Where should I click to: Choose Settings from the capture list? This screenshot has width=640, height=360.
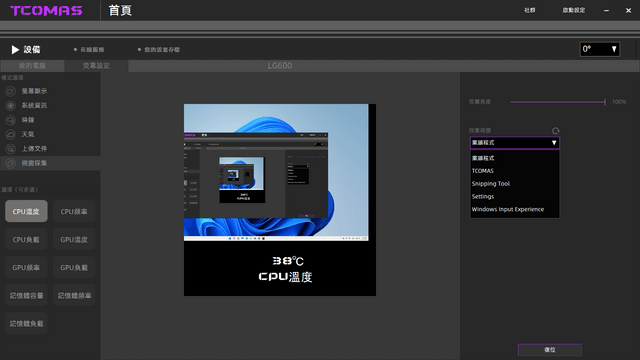(515, 196)
